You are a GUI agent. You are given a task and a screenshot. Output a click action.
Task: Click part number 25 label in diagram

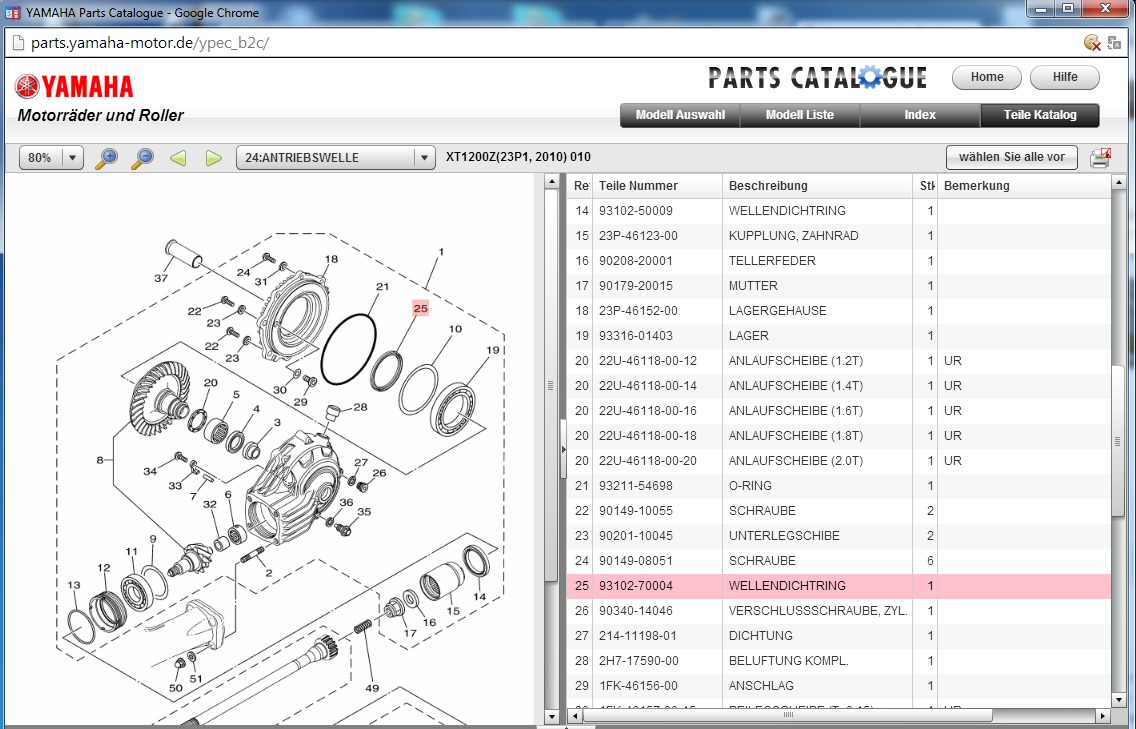click(x=420, y=309)
